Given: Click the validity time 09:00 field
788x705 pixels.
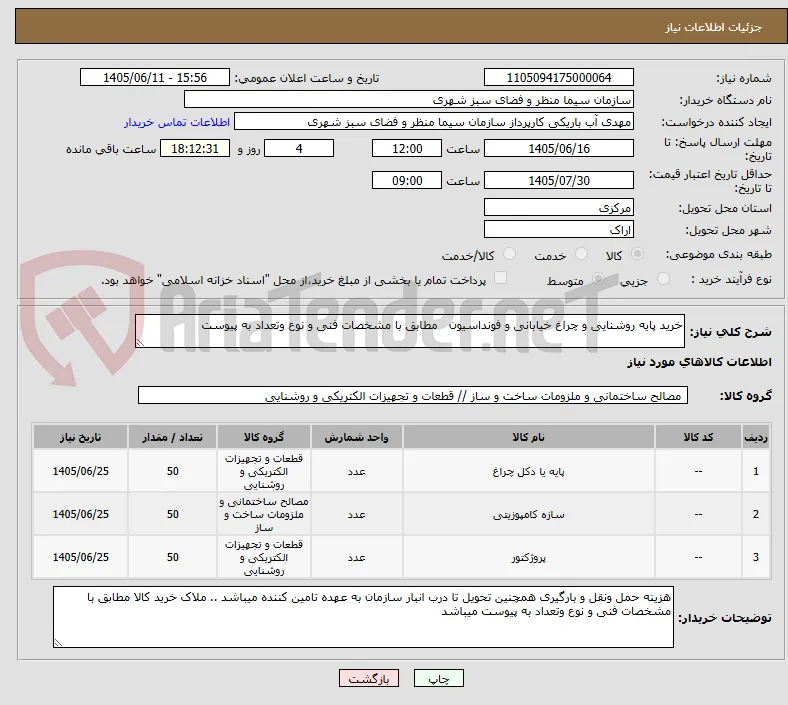Looking at the screenshot, I should click(407, 180).
